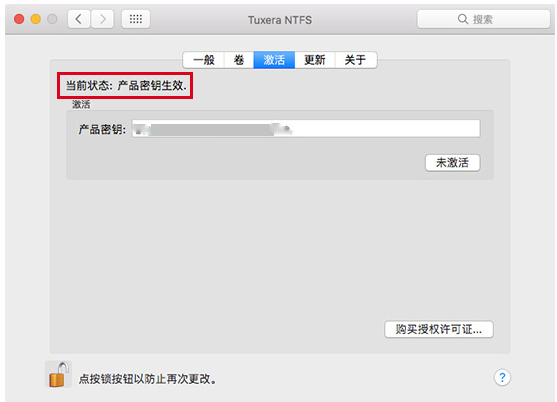Viewport: 557px width, 402px height.
Task: Select the 激活 tab
Action: pos(274,60)
